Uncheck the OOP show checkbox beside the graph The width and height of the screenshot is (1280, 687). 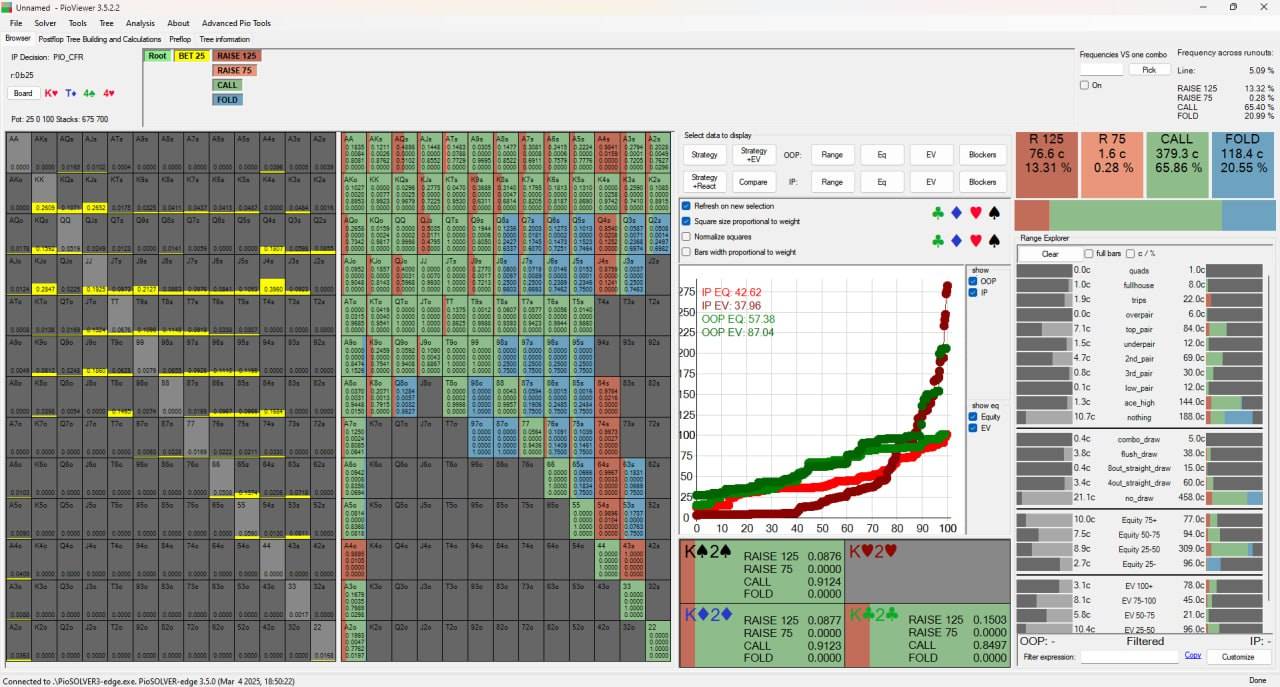[973, 282]
